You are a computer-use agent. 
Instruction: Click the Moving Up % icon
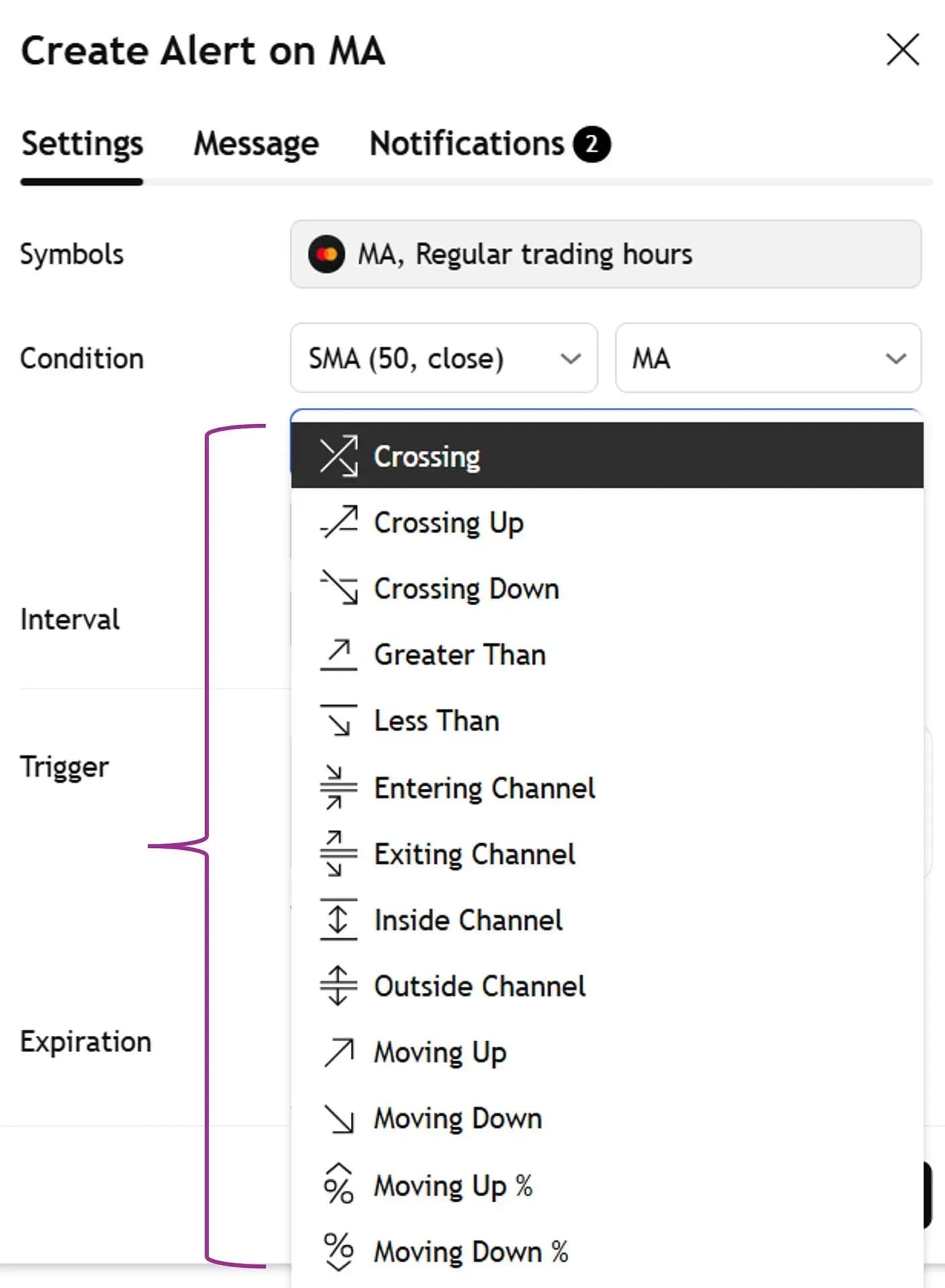tap(339, 1184)
